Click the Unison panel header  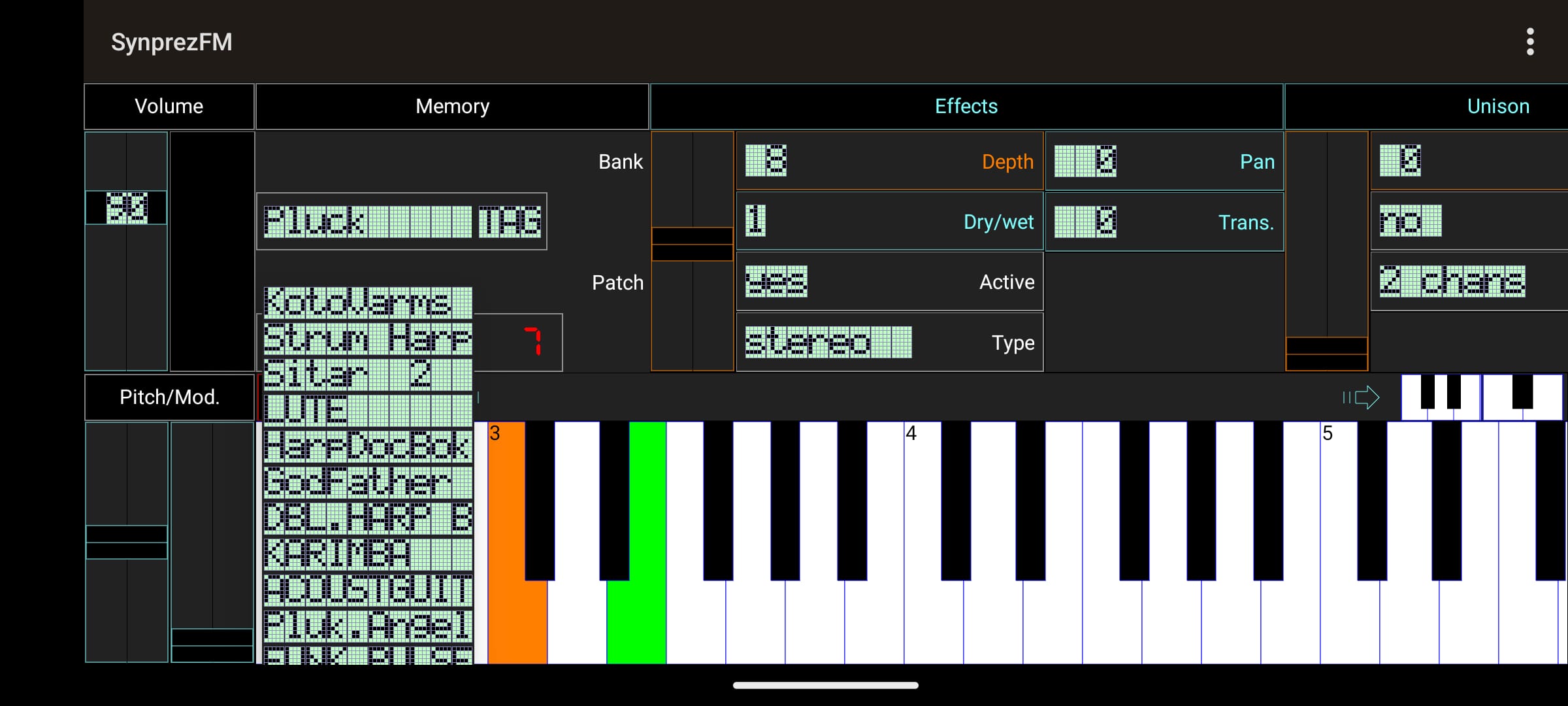(1497, 105)
